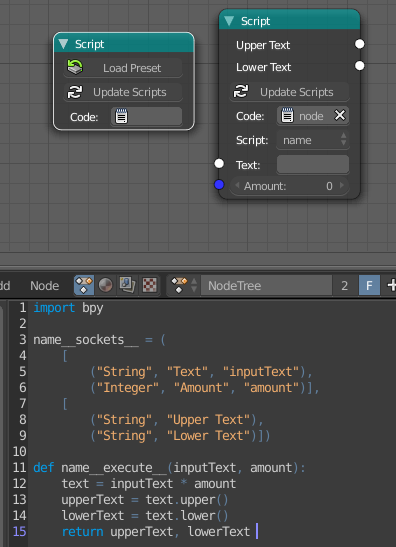
Task: Click the Amount value field
Action: tap(290, 186)
